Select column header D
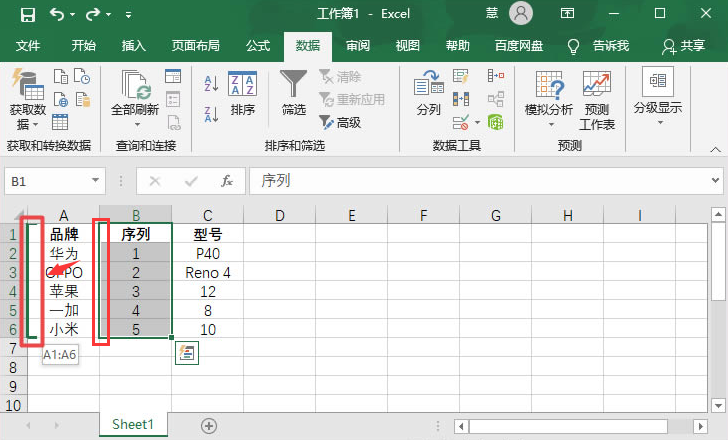Screen dimensions: 728x440 (280, 215)
